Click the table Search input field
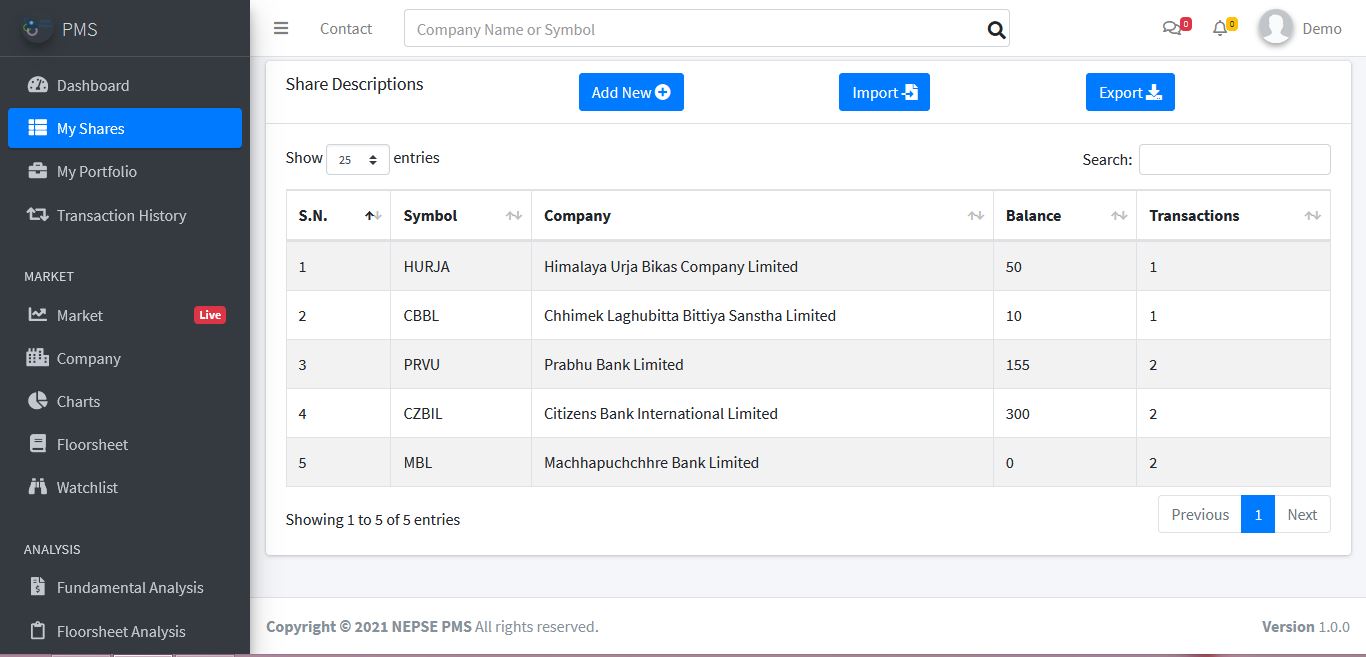 (x=1234, y=160)
